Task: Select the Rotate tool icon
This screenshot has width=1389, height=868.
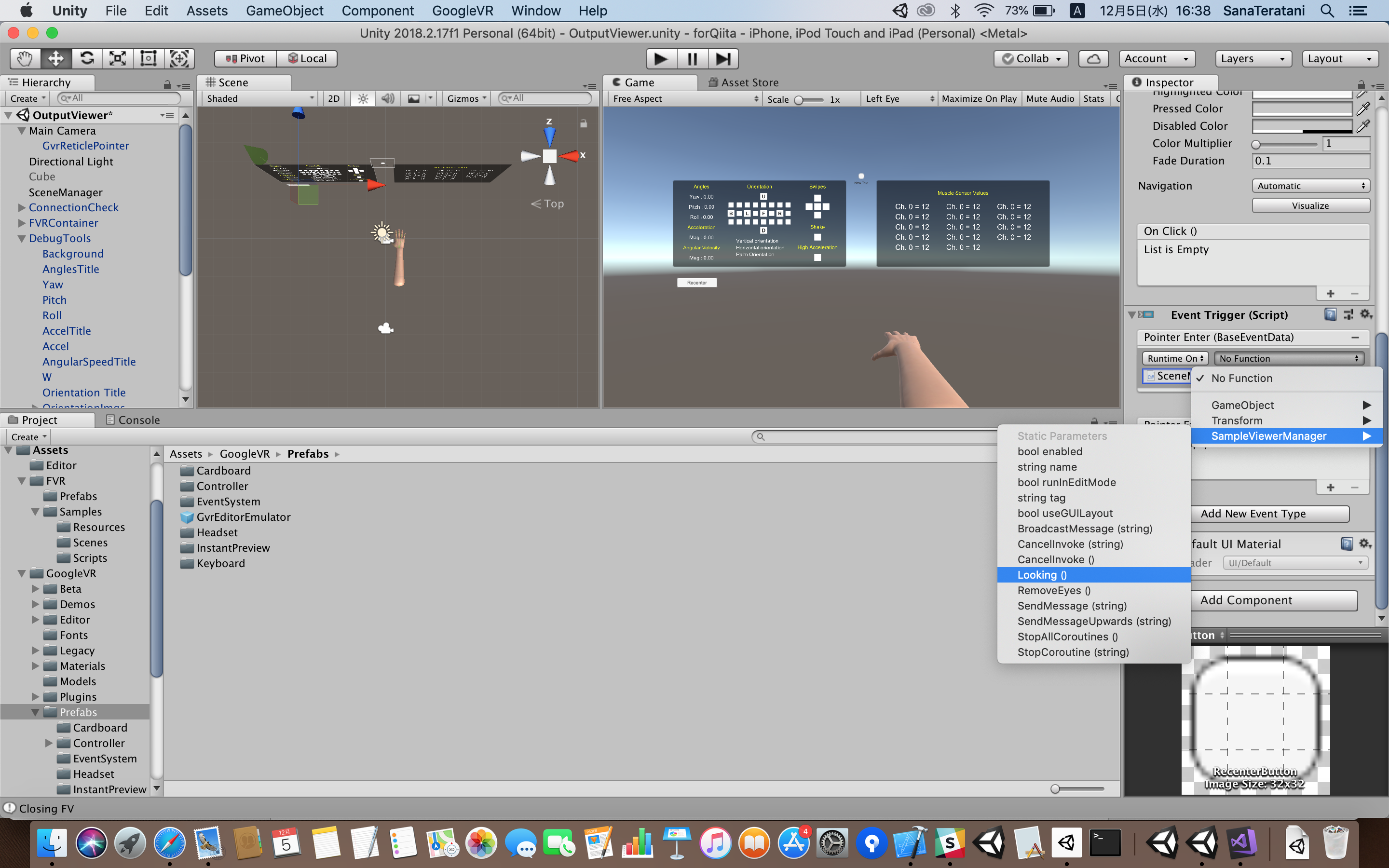Action: click(x=87, y=58)
